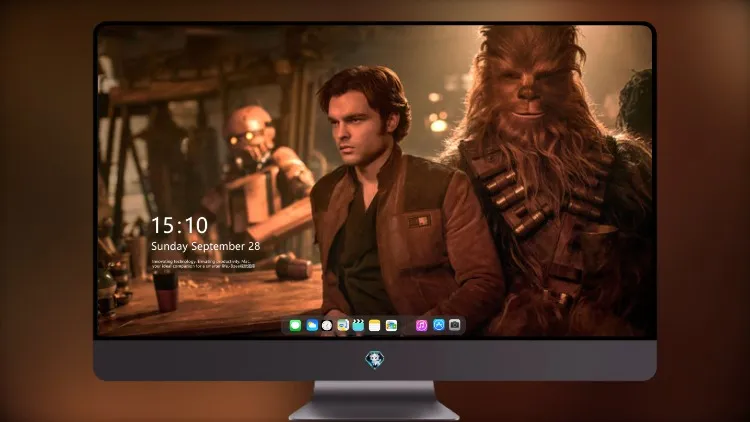This screenshot has width=750, height=422.
Task: Open the teal clapperboard video app
Action: pos(359,326)
